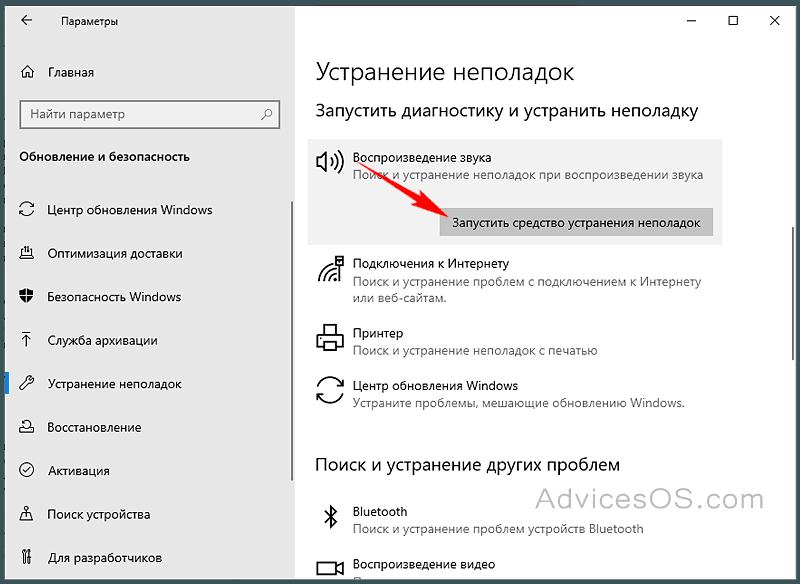
Task: Click the Найти параметр search field
Action: coord(149,114)
